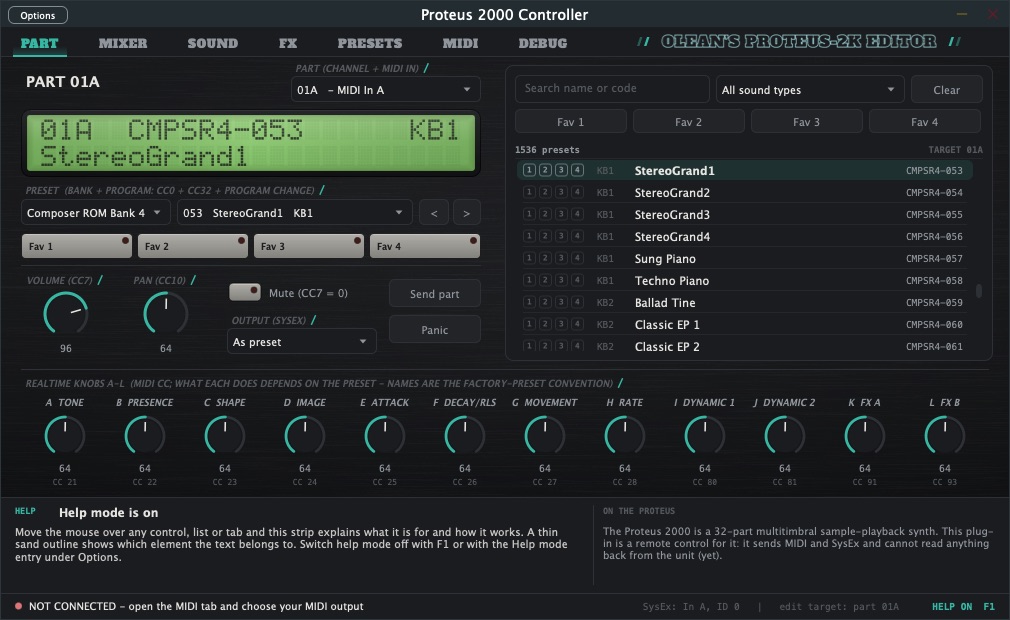Open the Output As preset dropdown
Image resolution: width=1010 pixels, height=620 pixels.
click(x=301, y=342)
